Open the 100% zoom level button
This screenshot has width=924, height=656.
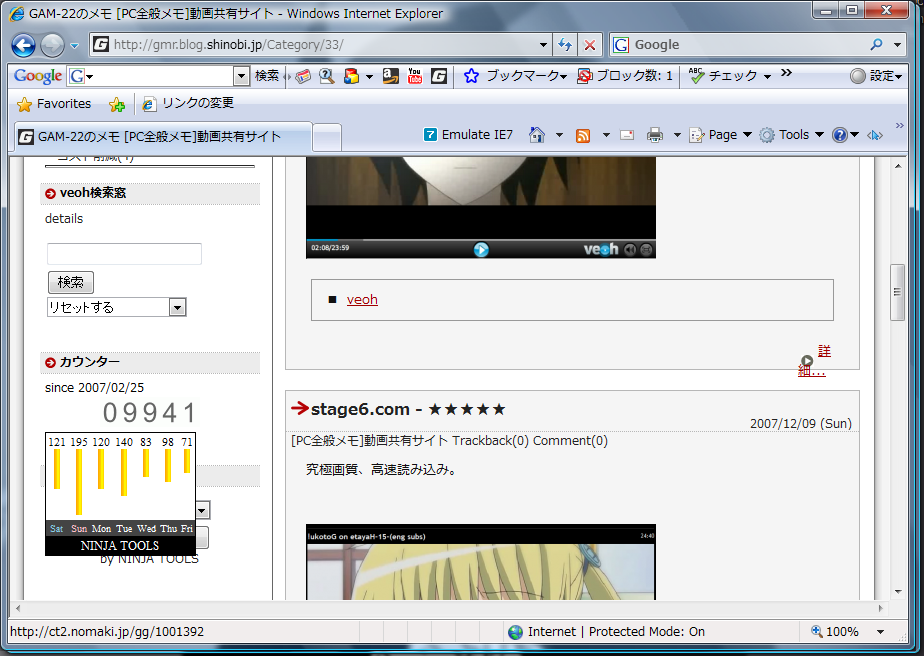835,632
